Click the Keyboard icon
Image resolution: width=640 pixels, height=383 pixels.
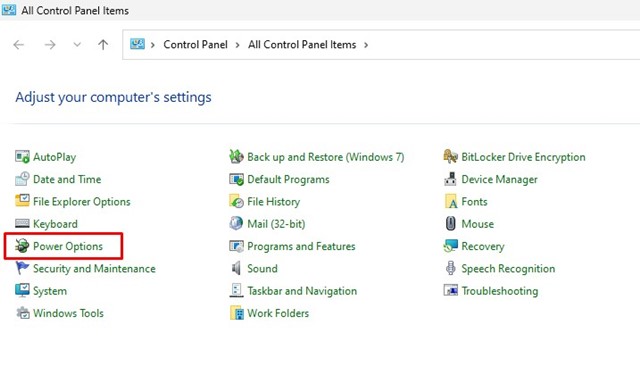point(22,223)
